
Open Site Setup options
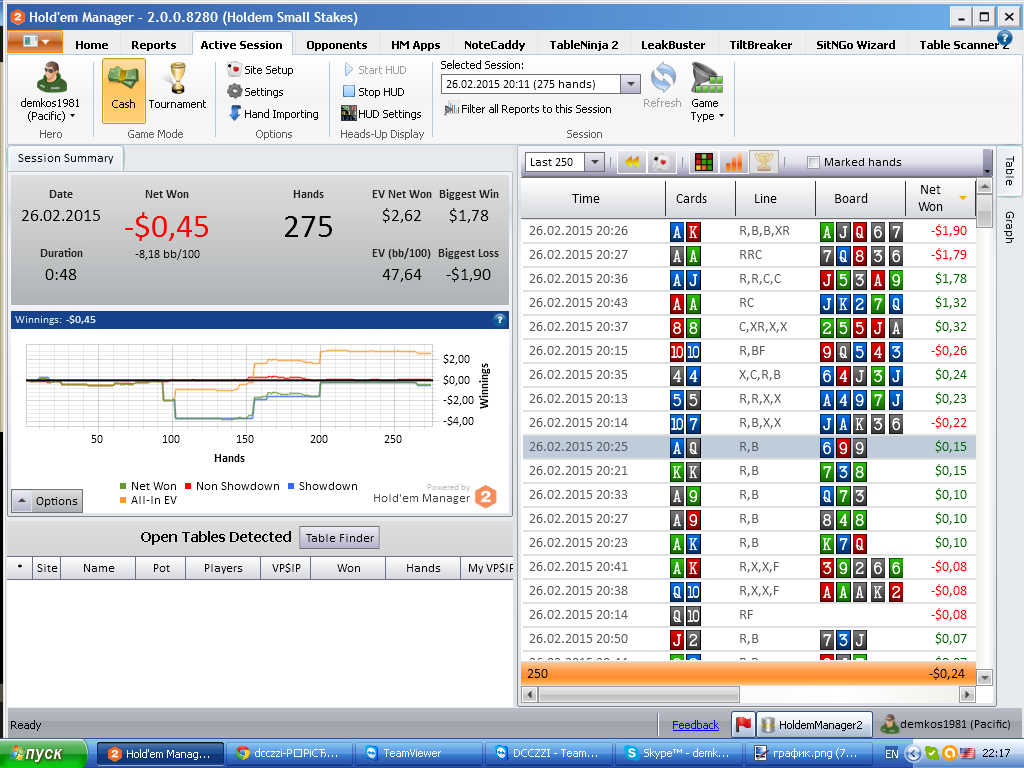point(260,70)
